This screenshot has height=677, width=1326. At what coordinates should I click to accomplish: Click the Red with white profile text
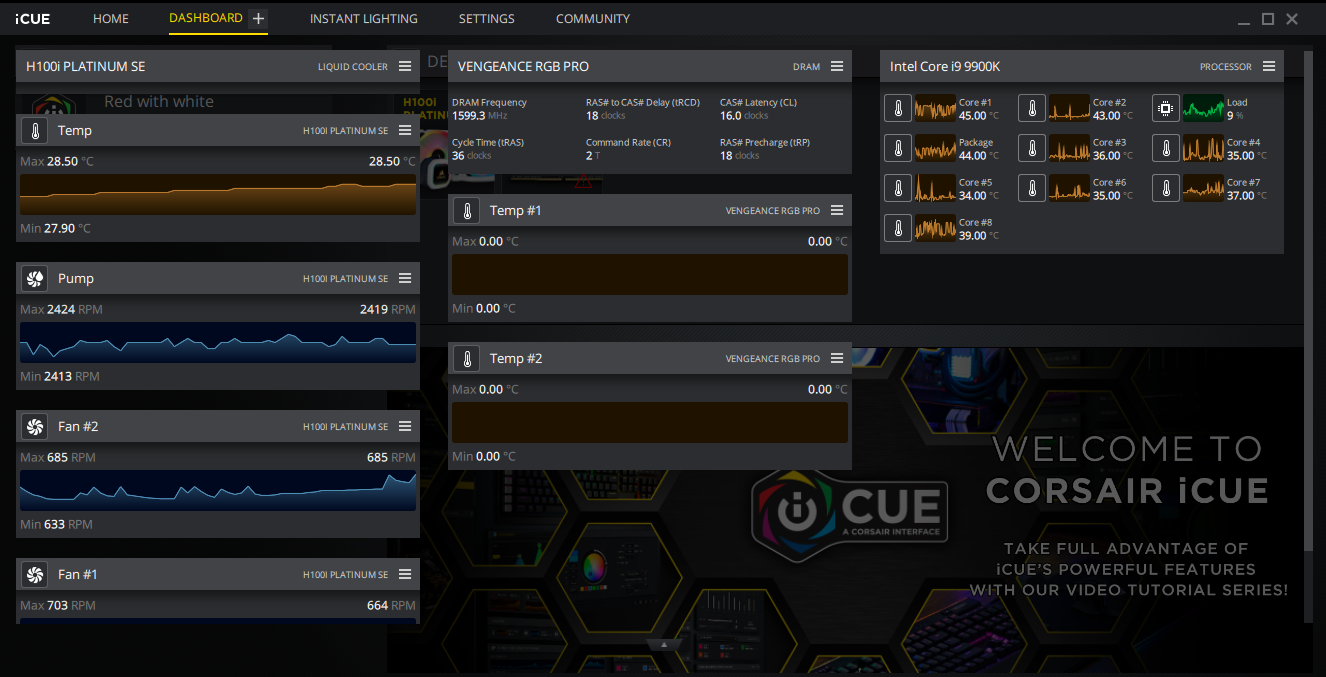pyautogui.click(x=159, y=102)
